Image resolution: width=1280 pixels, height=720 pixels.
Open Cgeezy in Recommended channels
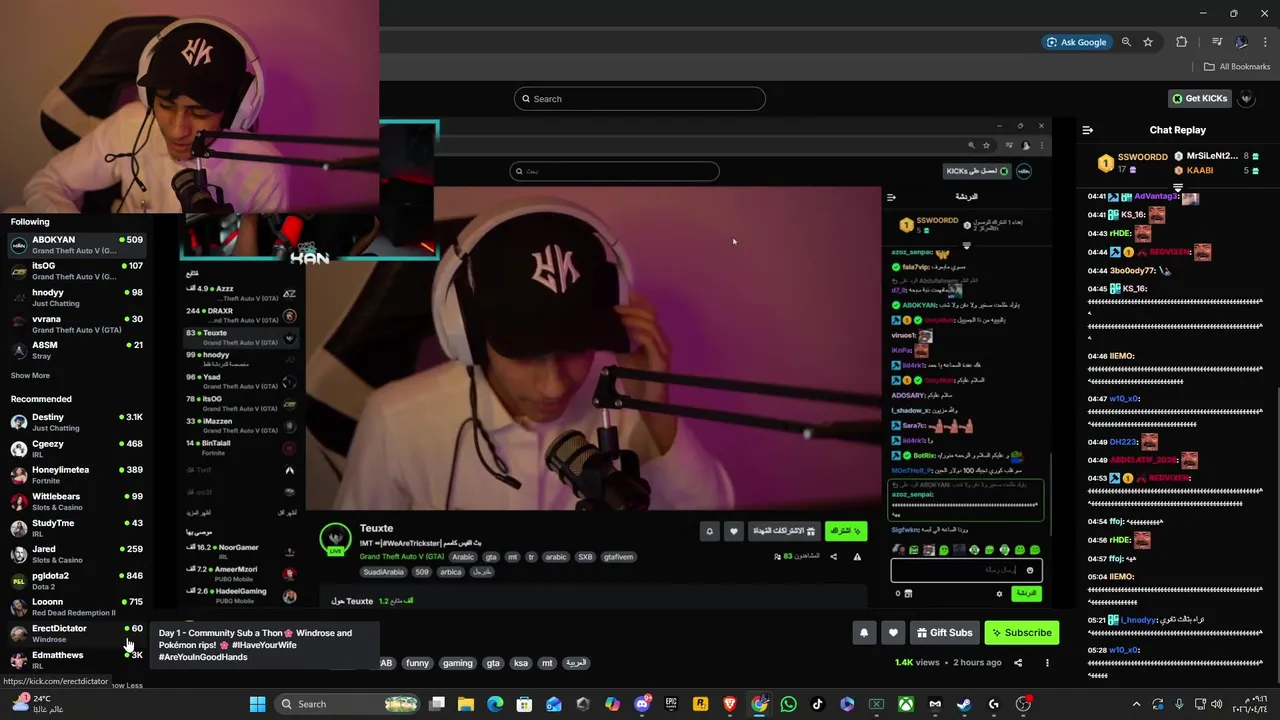click(x=77, y=448)
